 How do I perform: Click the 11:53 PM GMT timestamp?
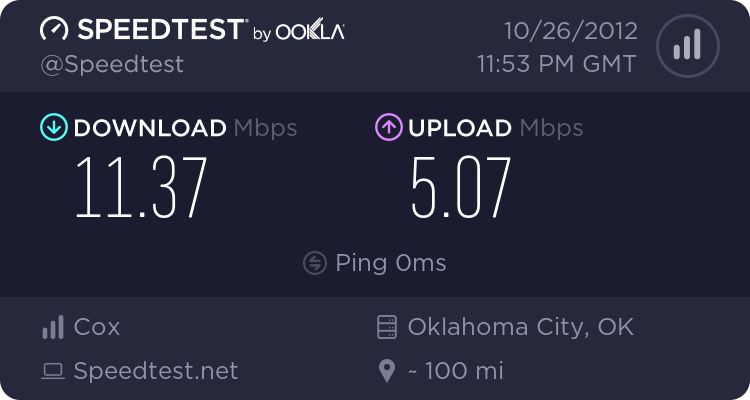556,64
